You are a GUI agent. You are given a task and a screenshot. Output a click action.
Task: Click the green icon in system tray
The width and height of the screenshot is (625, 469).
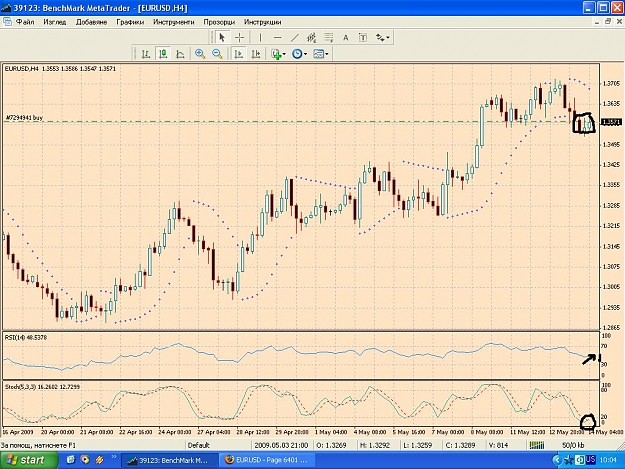(x=580, y=460)
